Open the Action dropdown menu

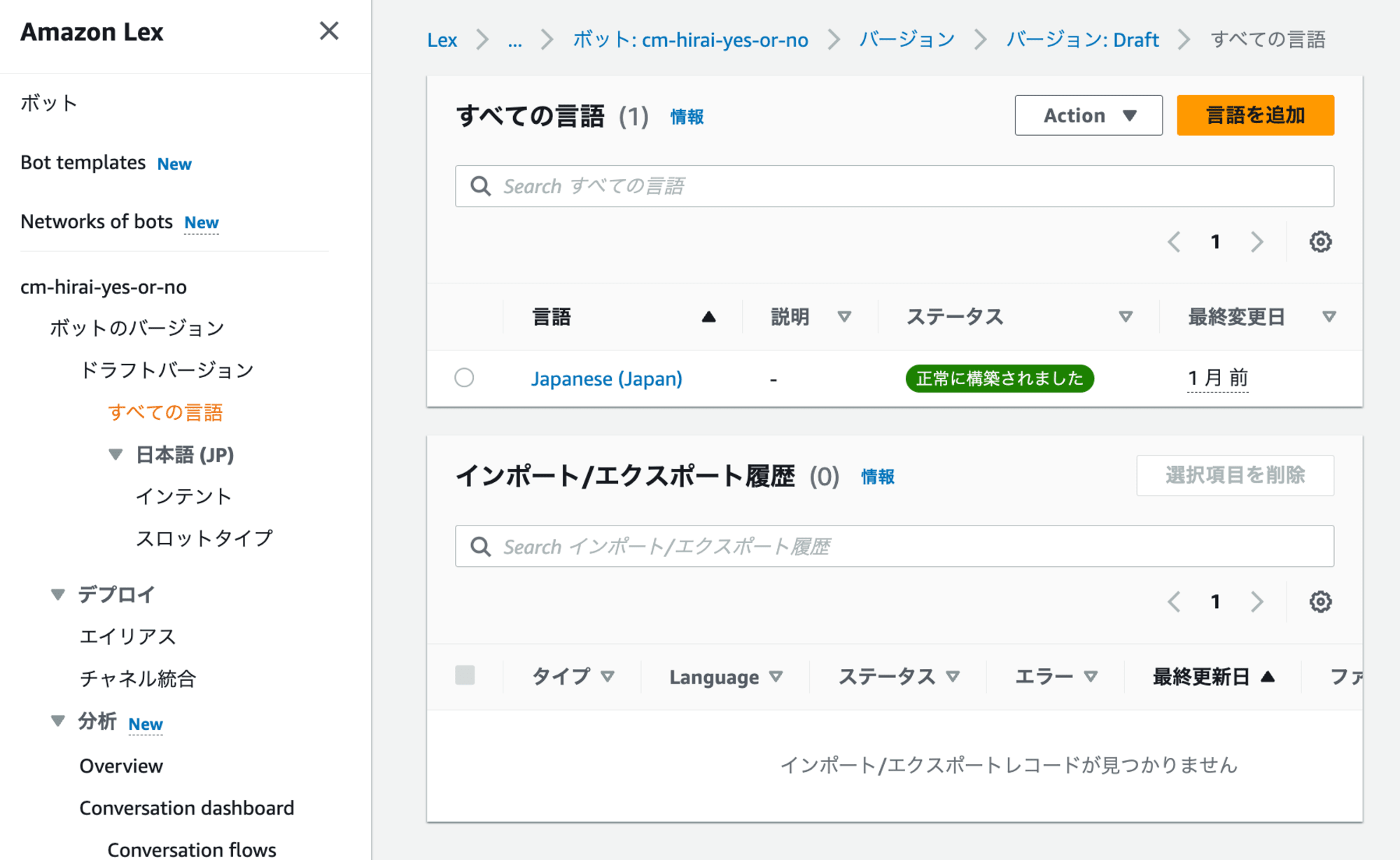click(x=1088, y=115)
